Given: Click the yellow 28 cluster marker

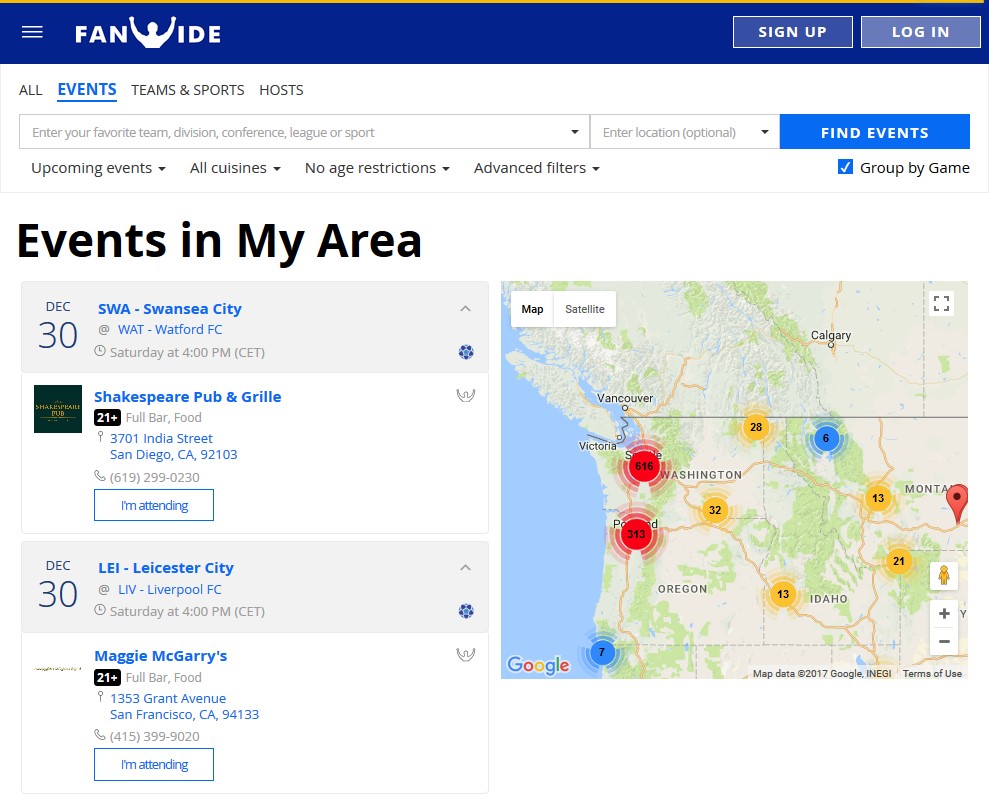Looking at the screenshot, I should tap(756, 427).
